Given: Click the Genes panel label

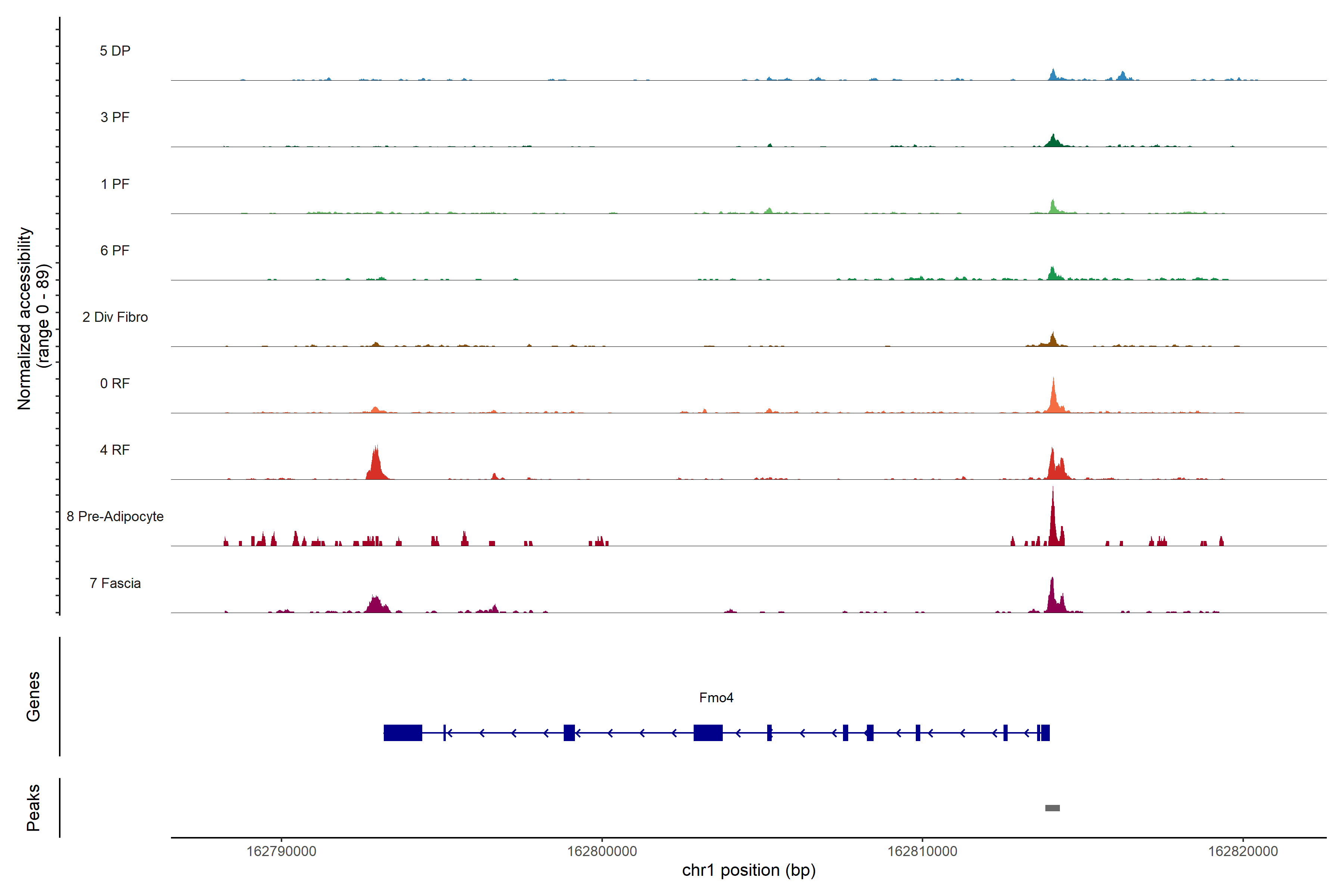Looking at the screenshot, I should coord(33,697).
